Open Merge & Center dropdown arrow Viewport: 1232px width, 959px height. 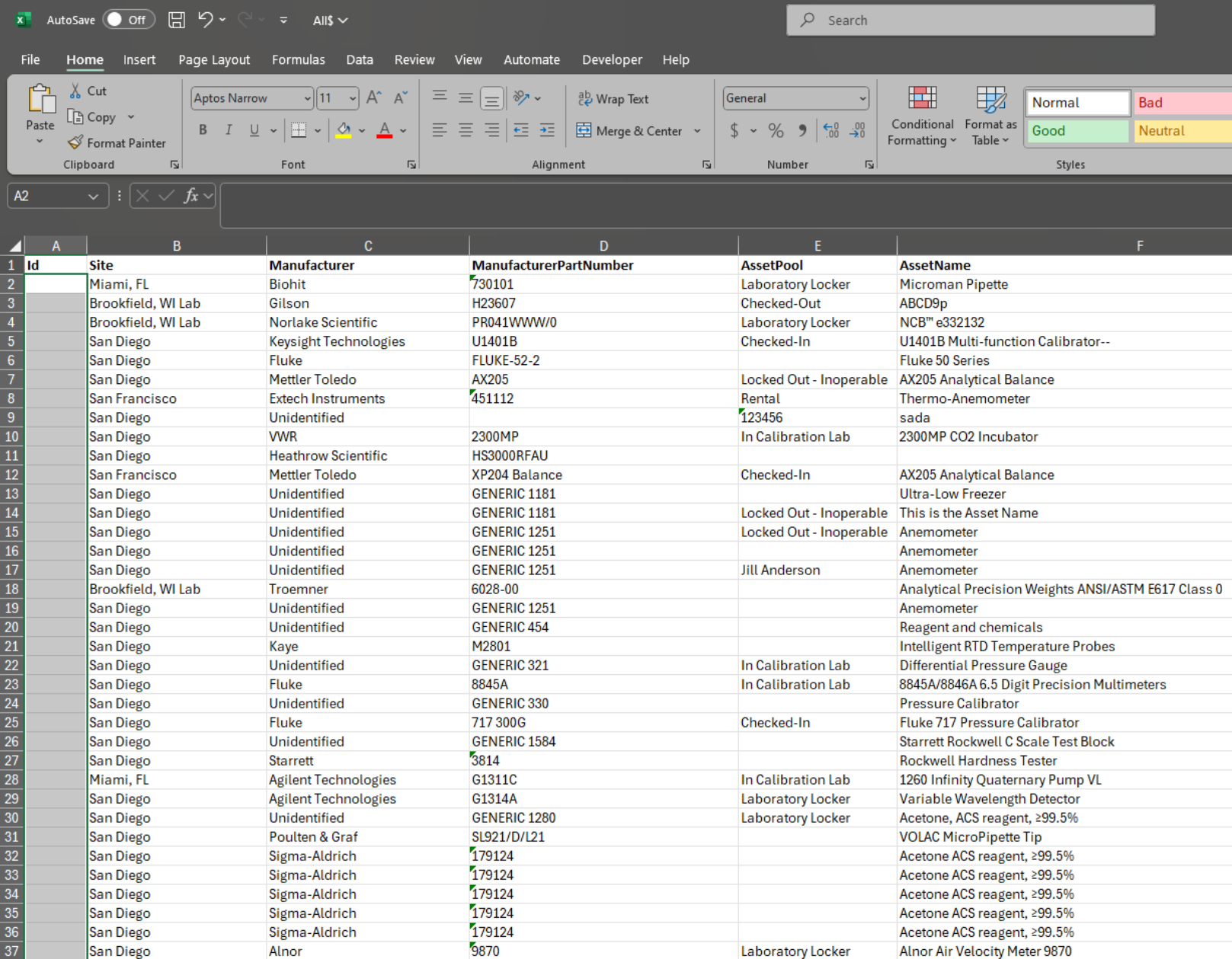tap(697, 131)
